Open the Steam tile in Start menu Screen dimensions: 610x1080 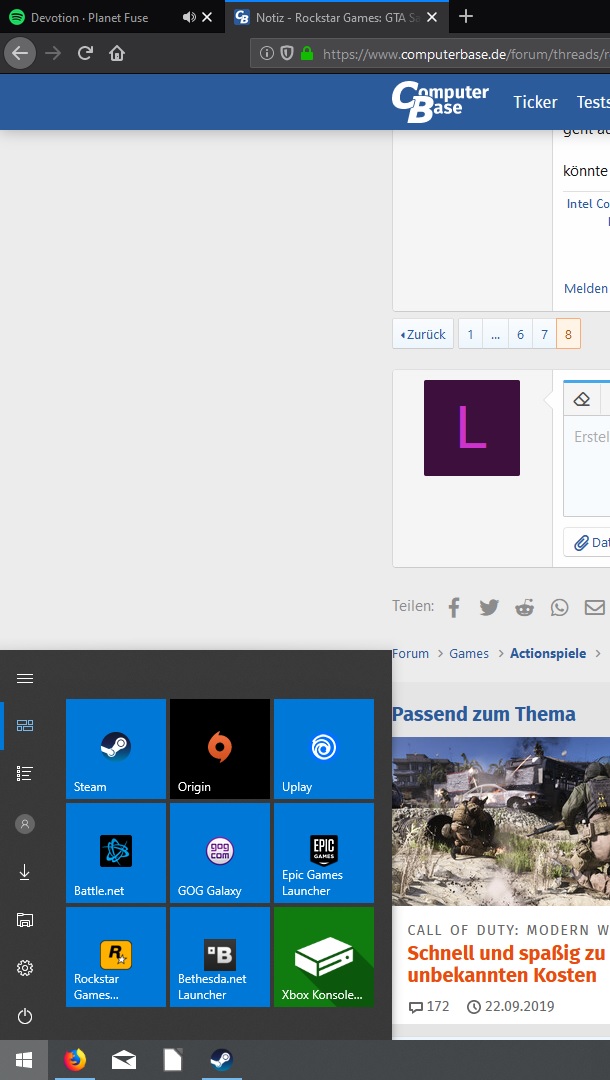(x=116, y=749)
